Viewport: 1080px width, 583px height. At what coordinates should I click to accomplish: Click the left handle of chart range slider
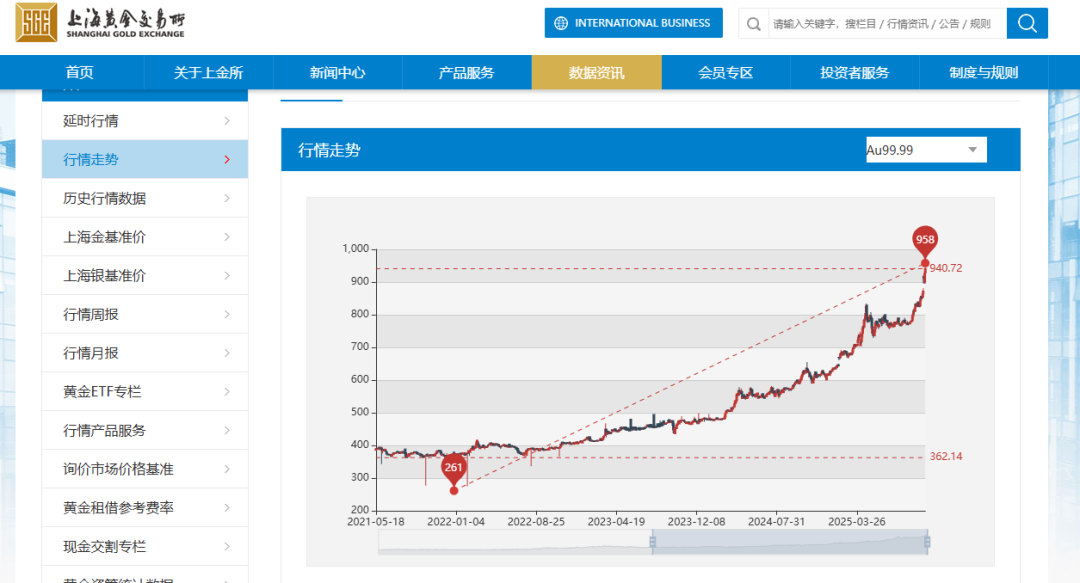(x=652, y=542)
